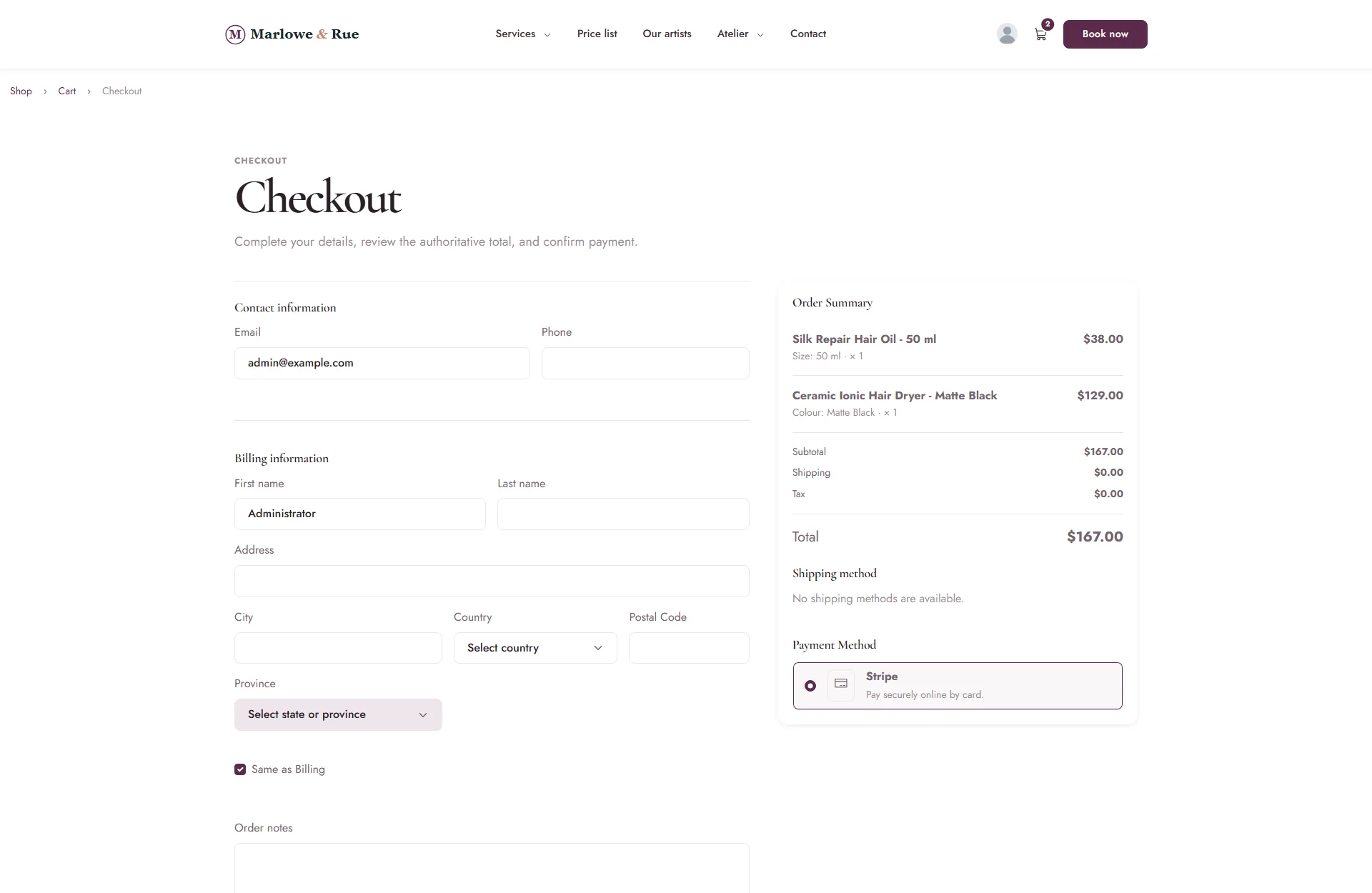Open the Select state or province dropdown
1372x893 pixels.
coord(338,714)
